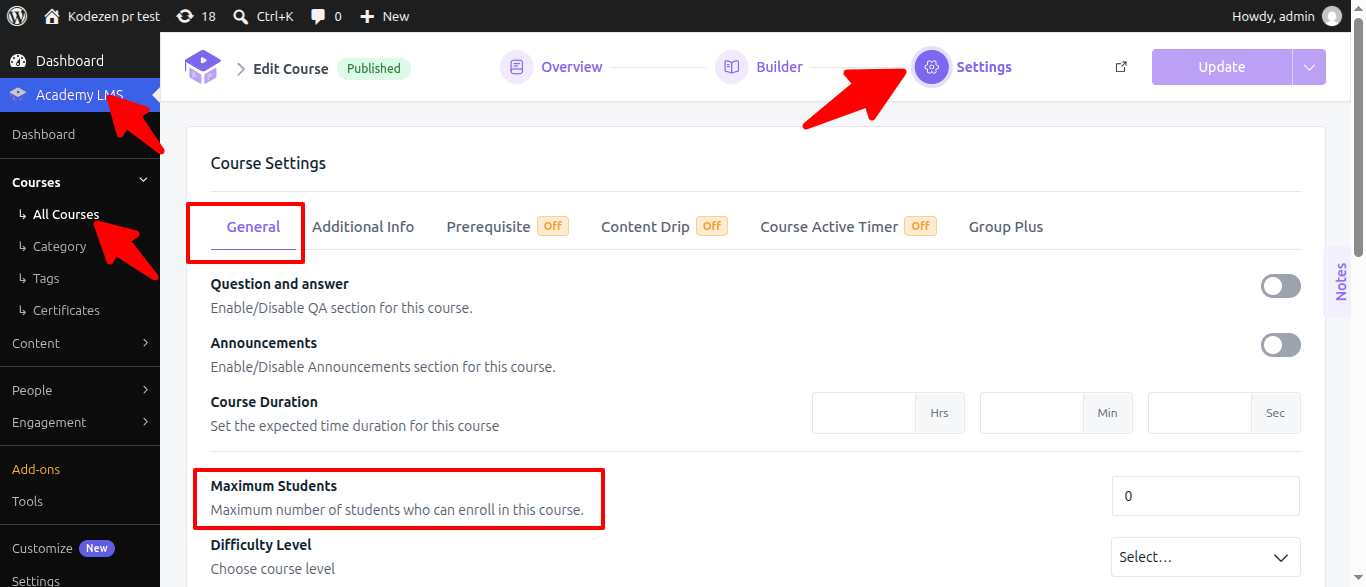The image size is (1366, 587).
Task: Open the Tools sidebar link
Action: 27,501
